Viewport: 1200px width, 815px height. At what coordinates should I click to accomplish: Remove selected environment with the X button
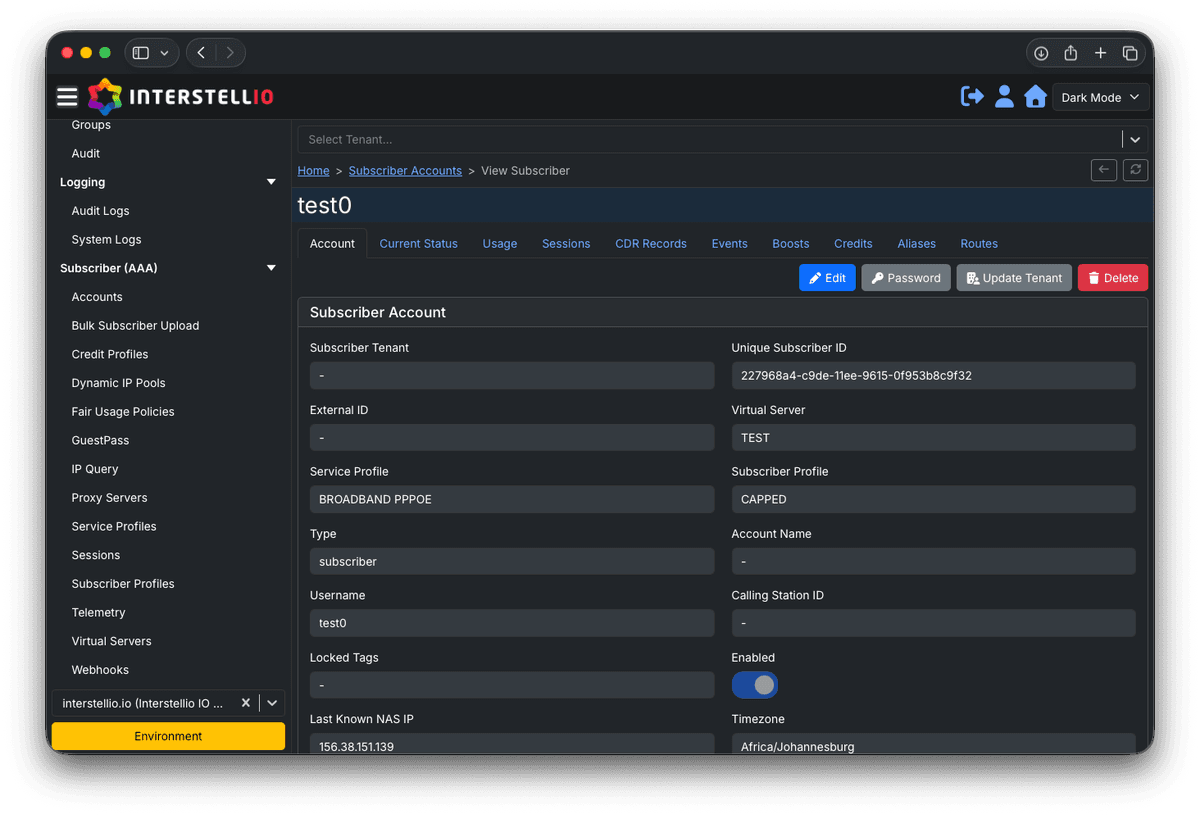(245, 703)
